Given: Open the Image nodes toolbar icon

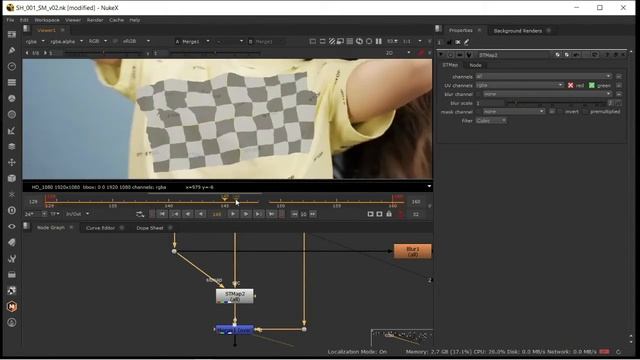Looking at the screenshot, I should 12,35.
